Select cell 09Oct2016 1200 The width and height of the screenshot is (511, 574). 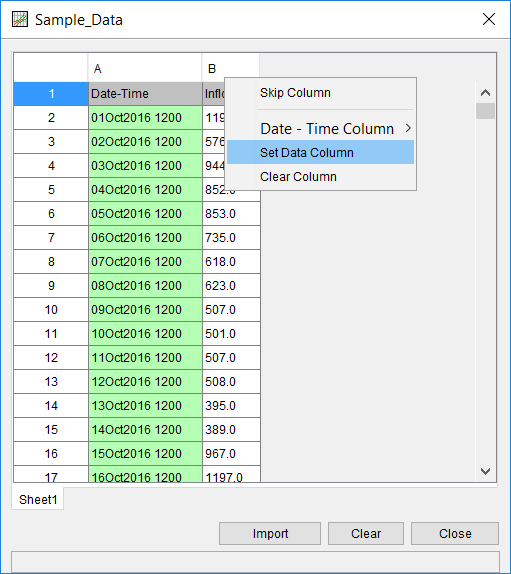coord(145,309)
